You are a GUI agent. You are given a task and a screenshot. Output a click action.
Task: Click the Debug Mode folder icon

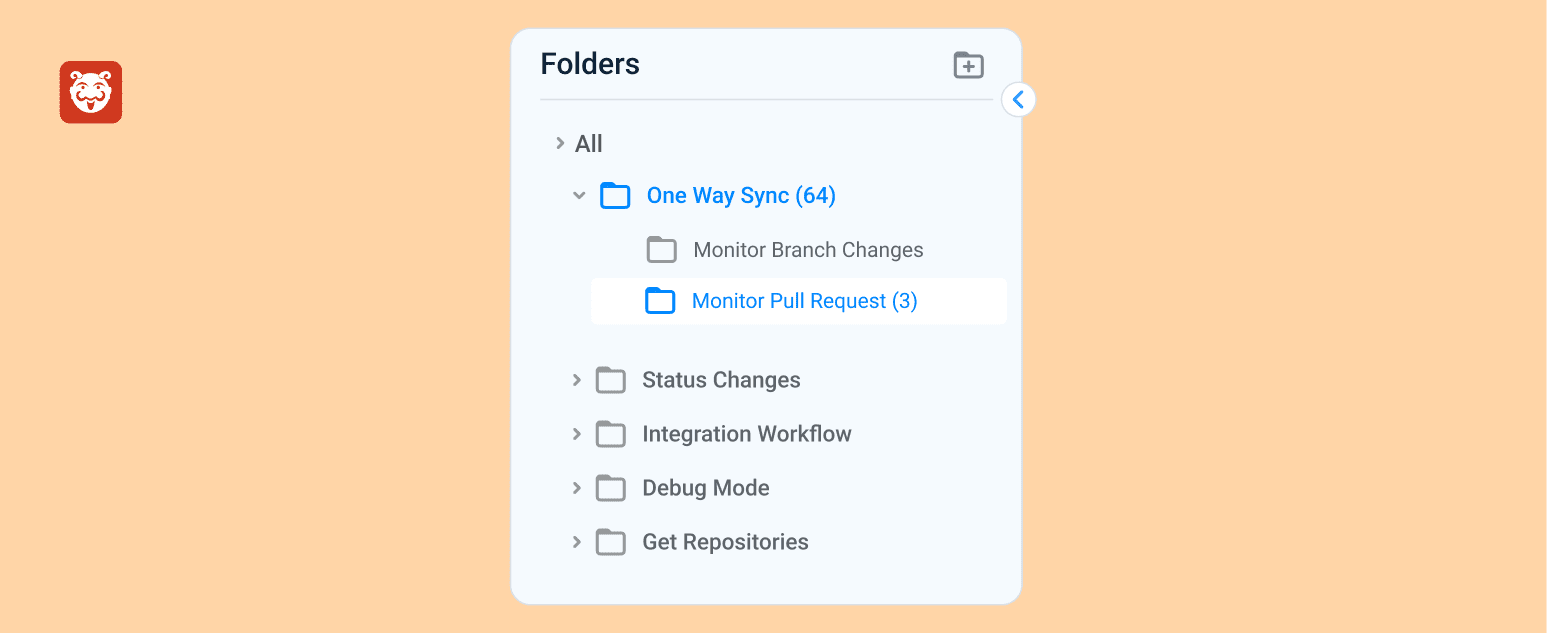(x=610, y=488)
